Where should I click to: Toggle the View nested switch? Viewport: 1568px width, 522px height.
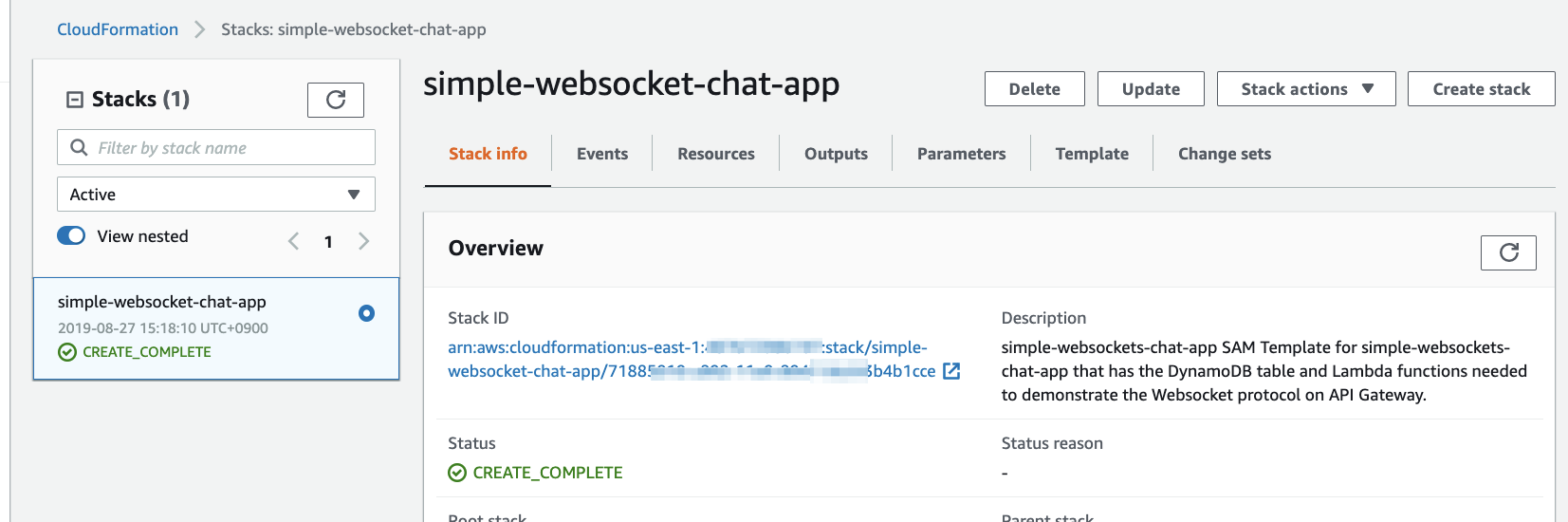pos(71,235)
